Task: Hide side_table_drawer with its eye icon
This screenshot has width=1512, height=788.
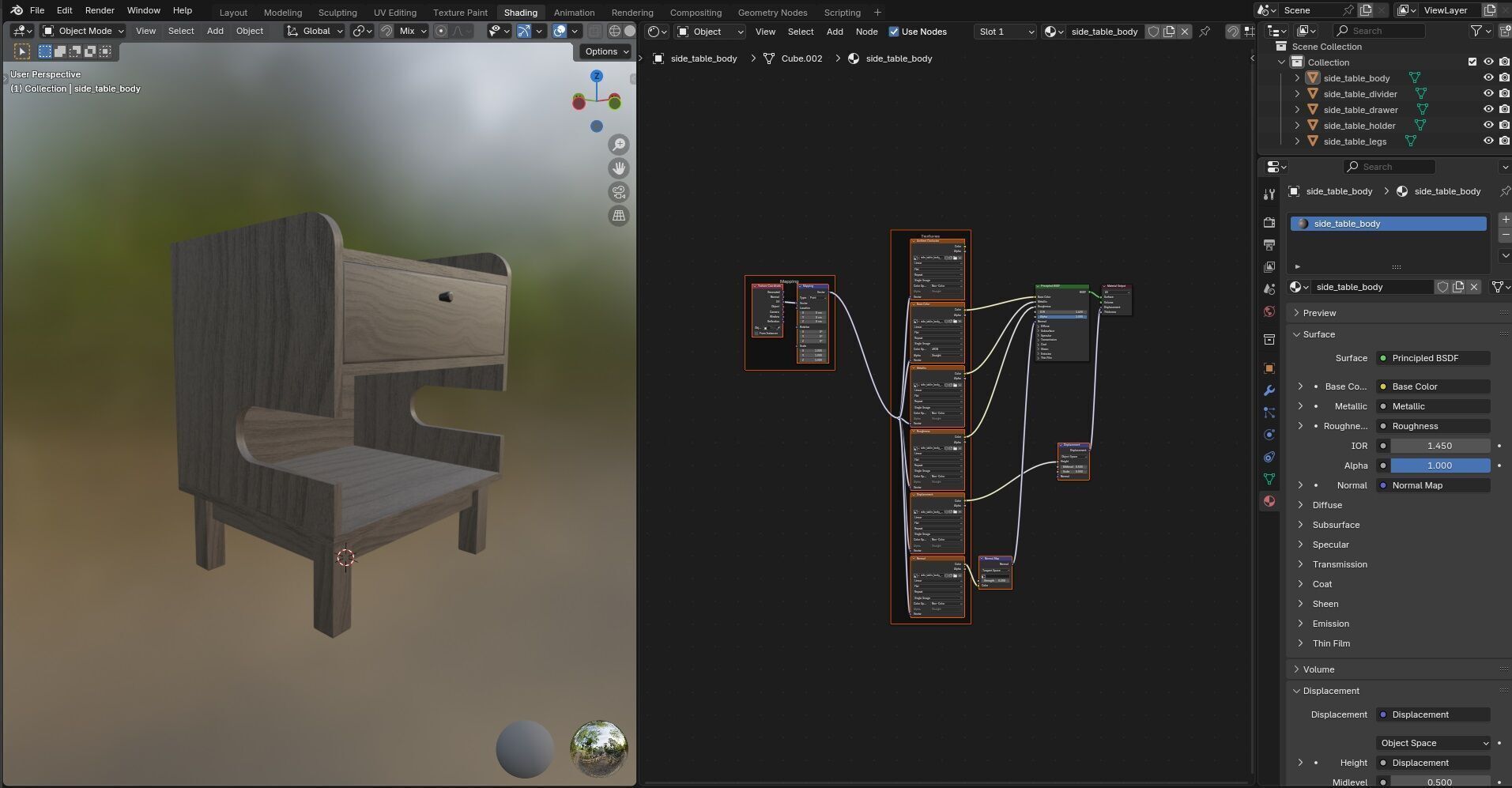Action: tap(1488, 110)
